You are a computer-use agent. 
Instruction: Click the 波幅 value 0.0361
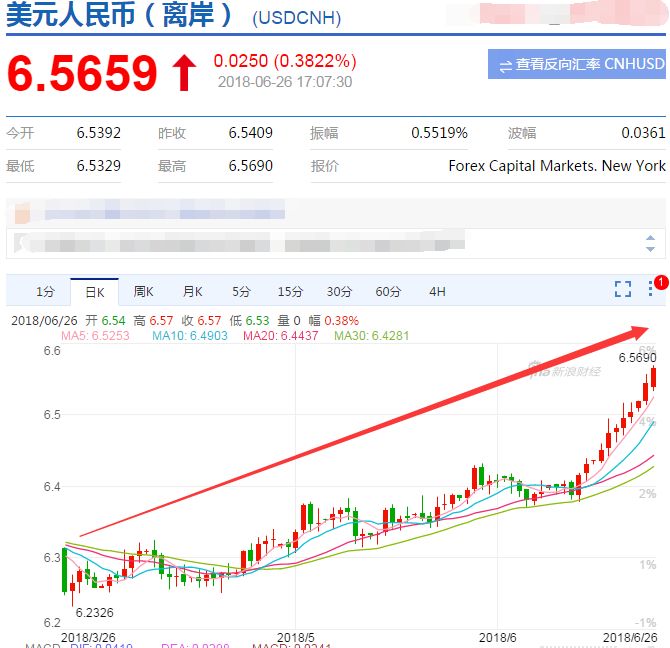(643, 133)
